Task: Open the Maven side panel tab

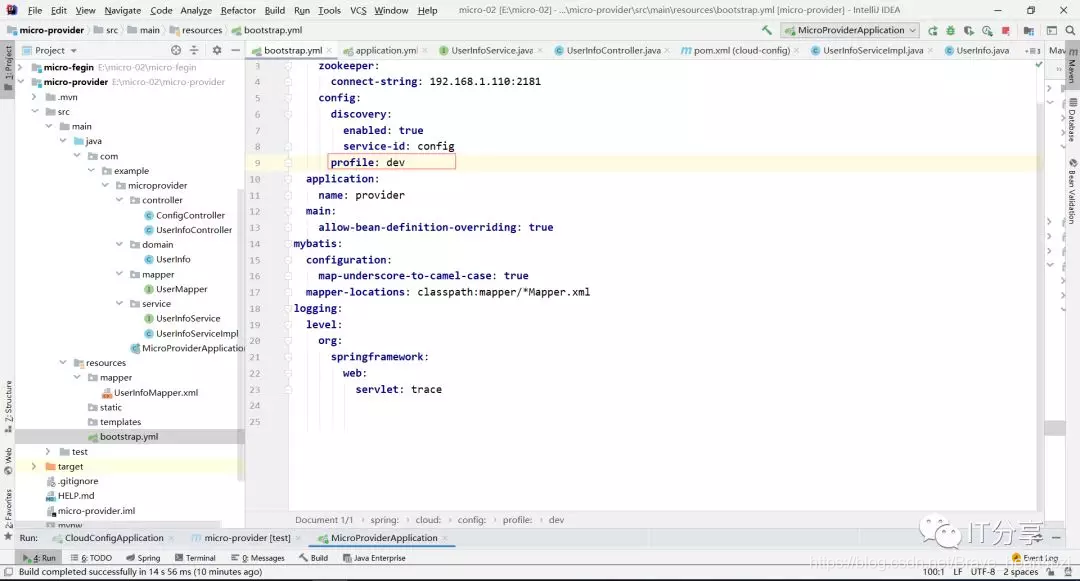Action: [1072, 65]
